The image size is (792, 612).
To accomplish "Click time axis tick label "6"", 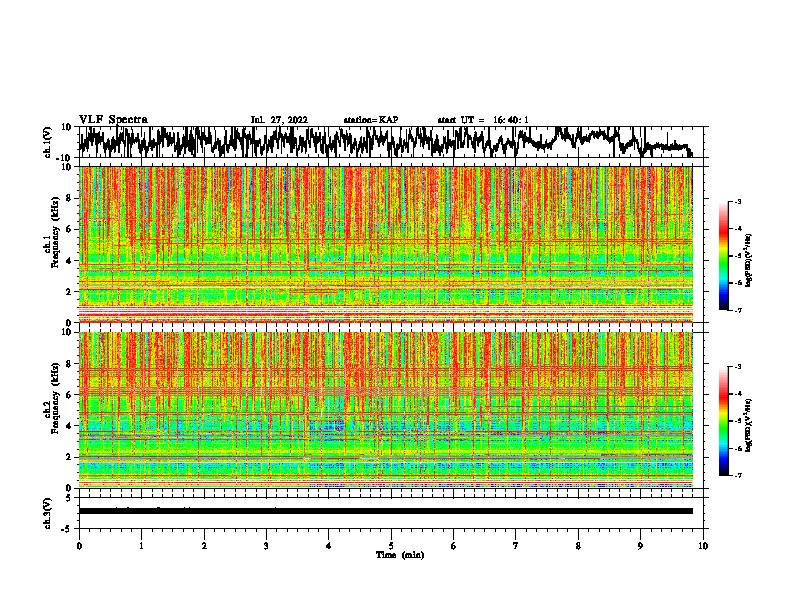I will point(454,546).
